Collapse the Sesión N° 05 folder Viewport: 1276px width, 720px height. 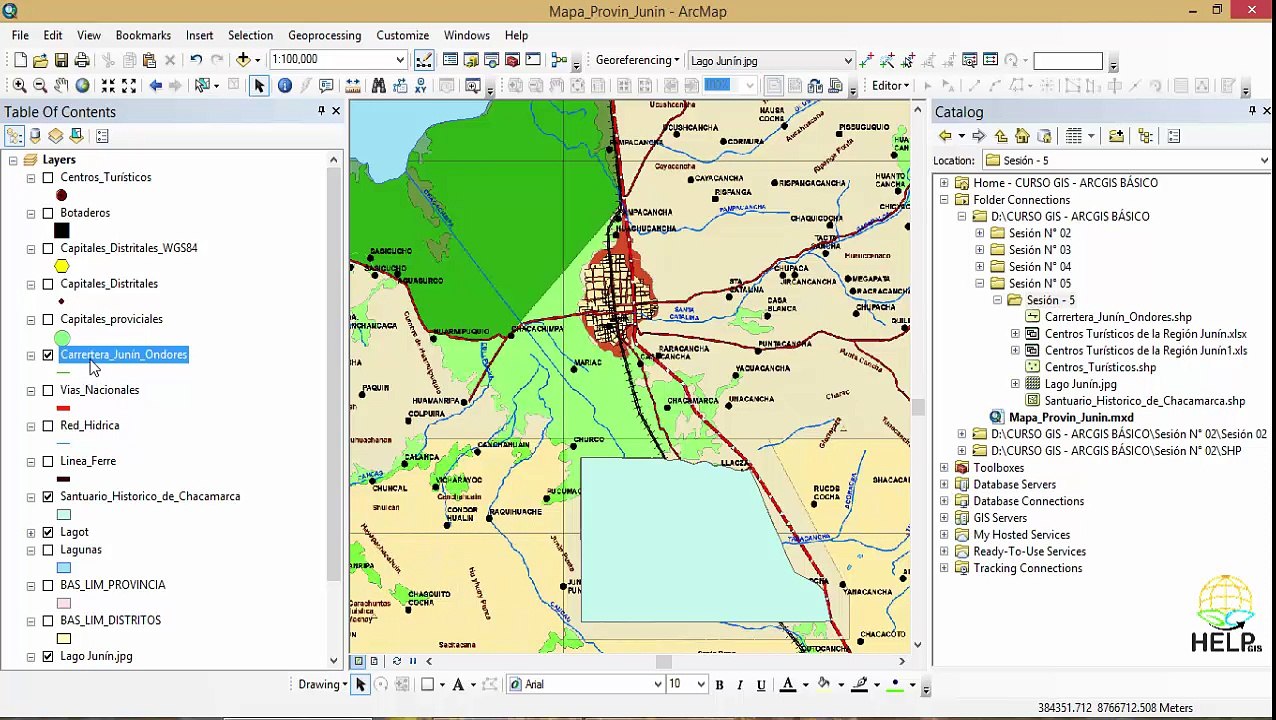click(x=980, y=284)
